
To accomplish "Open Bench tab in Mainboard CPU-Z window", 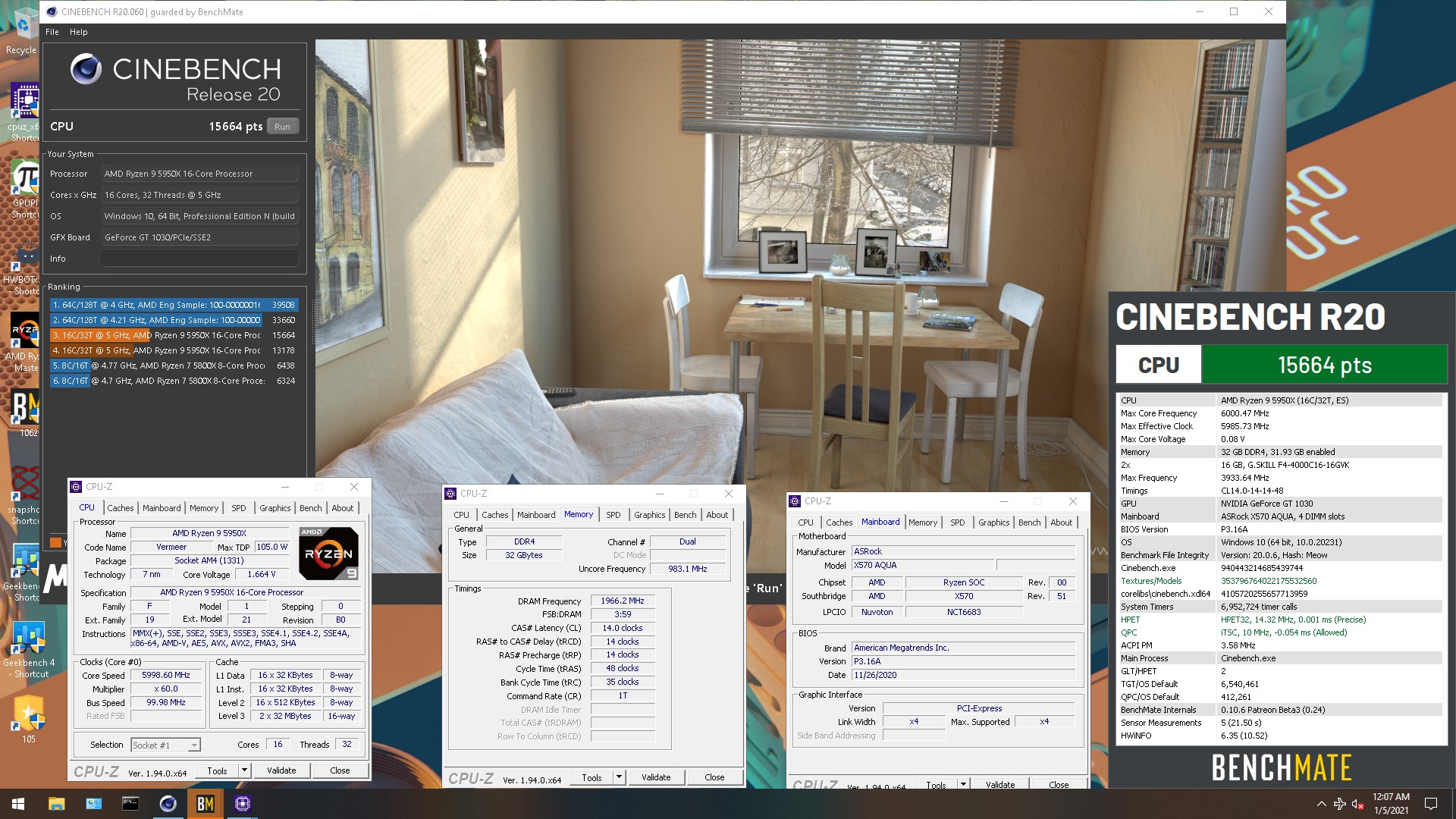I will coord(1029,522).
